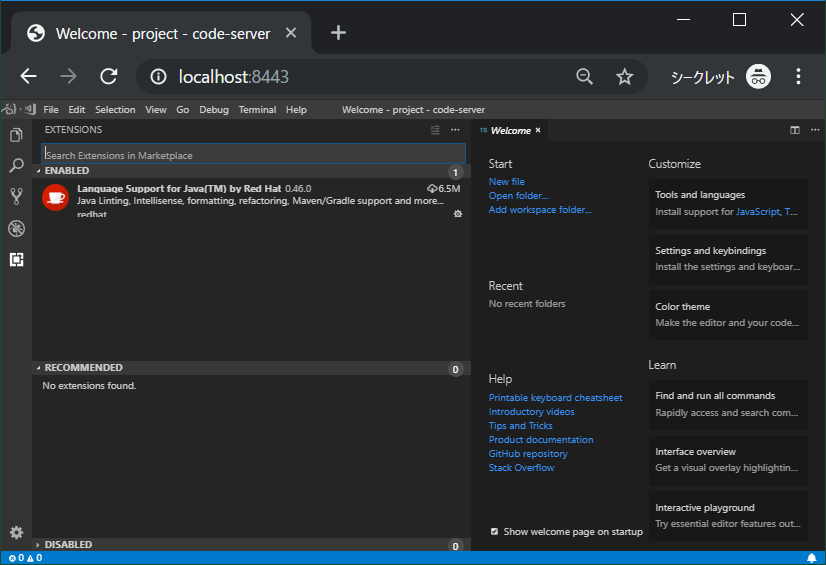Open a new browser tab

[x=338, y=33]
